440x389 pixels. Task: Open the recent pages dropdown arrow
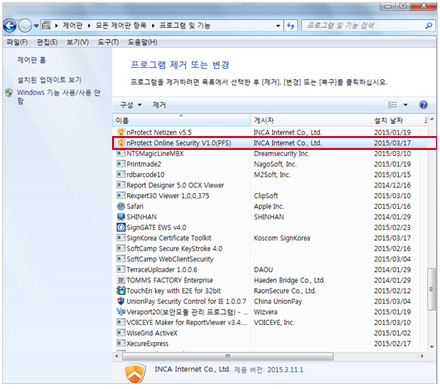tap(36, 26)
